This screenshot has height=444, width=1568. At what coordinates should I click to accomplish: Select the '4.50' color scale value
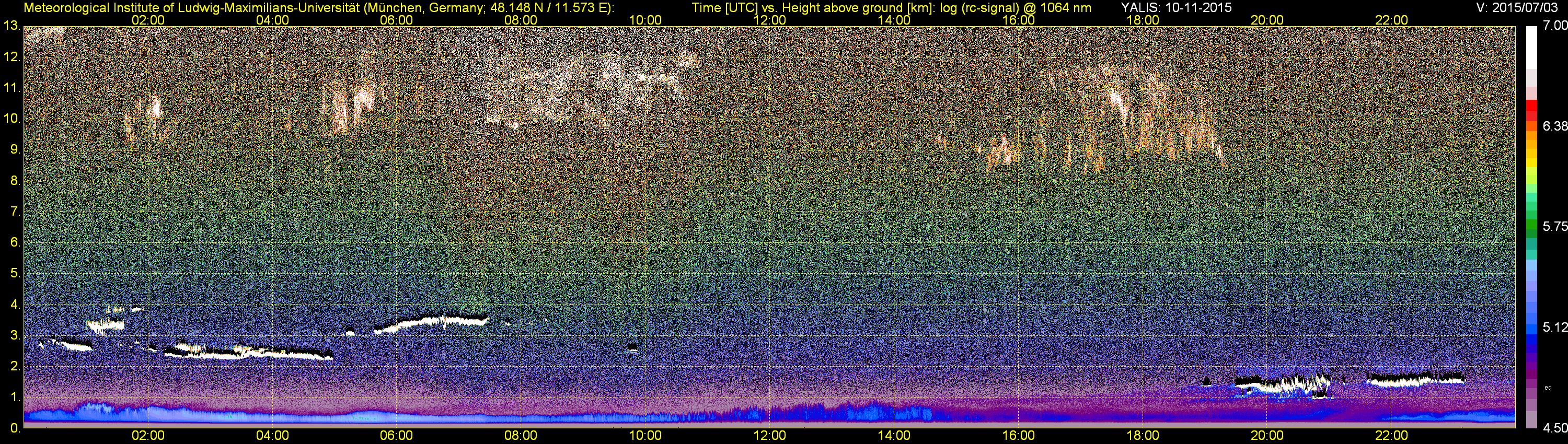1555,428
